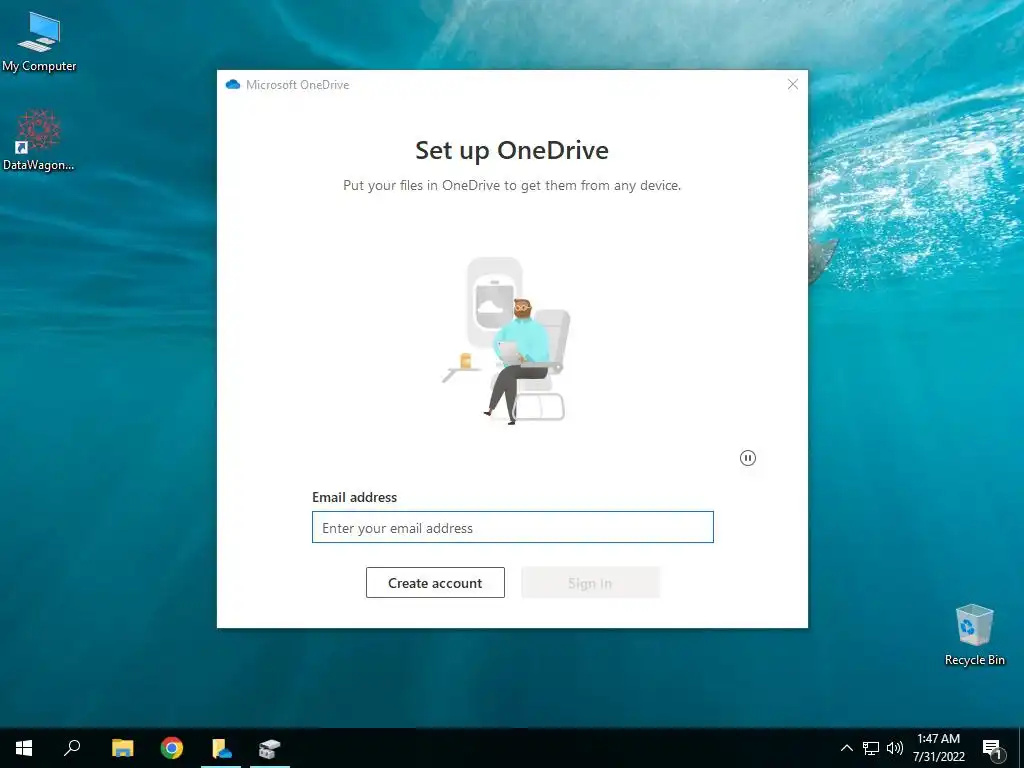The width and height of the screenshot is (1024, 768).
Task: Launch Google Chrome from the taskbar
Action: 172,748
